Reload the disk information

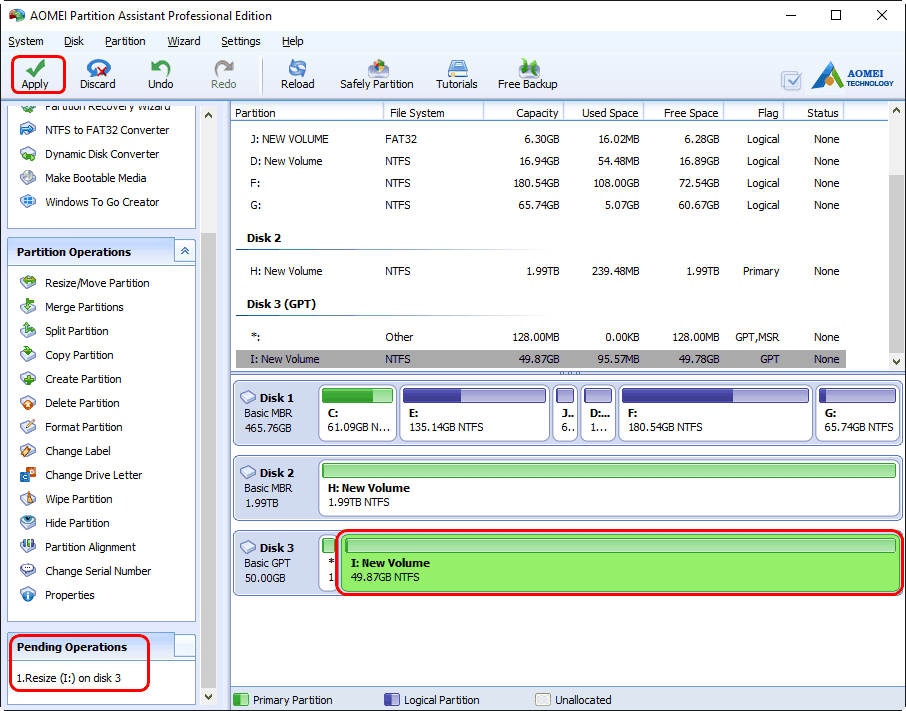coord(297,73)
